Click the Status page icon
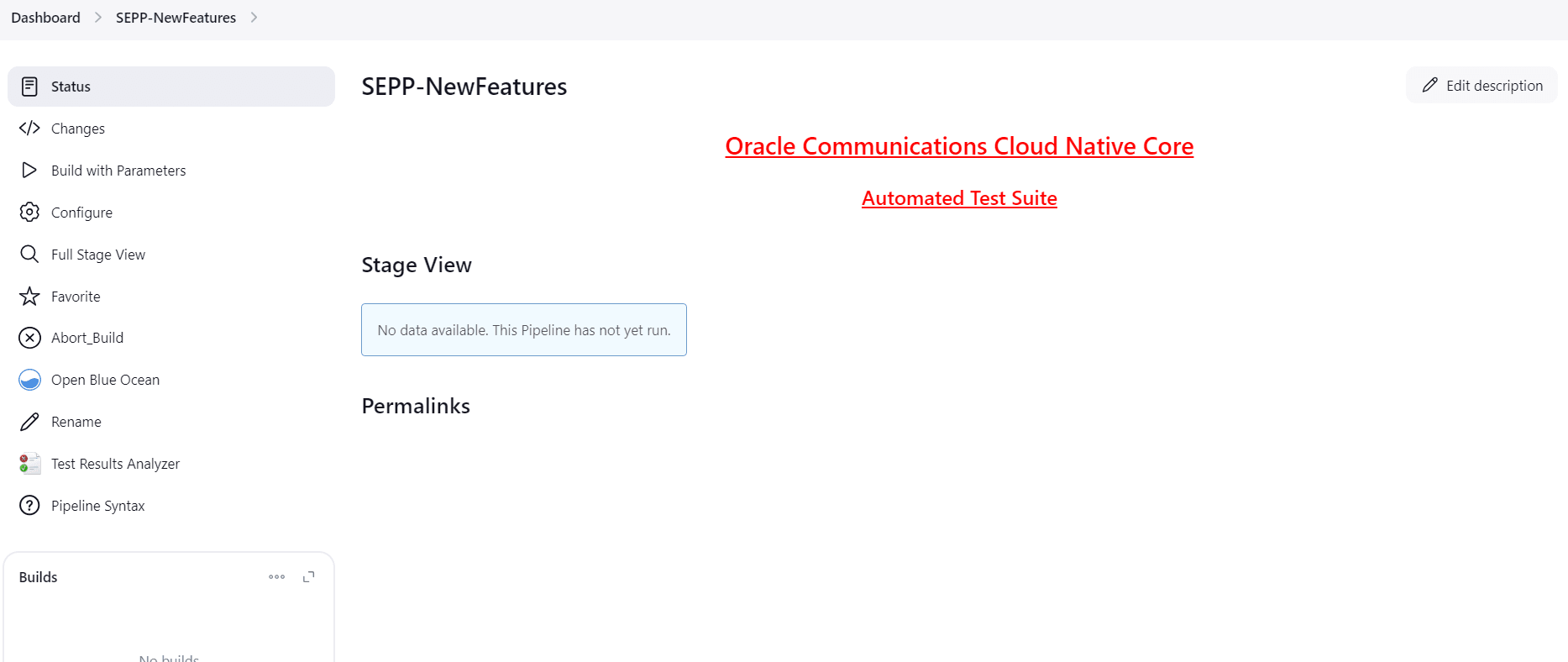Viewport: 1568px width, 662px height. 29,87
